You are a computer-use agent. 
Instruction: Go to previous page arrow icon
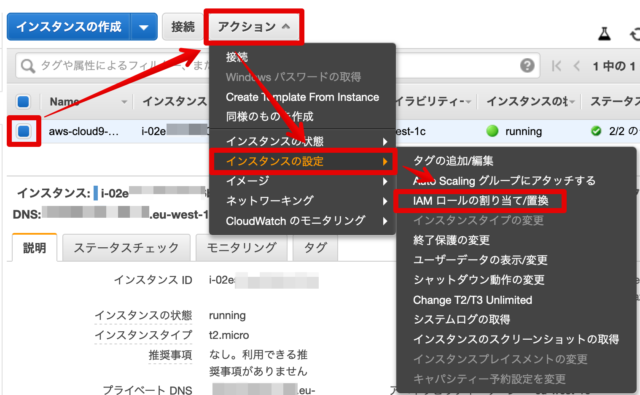pyautogui.click(x=576, y=66)
